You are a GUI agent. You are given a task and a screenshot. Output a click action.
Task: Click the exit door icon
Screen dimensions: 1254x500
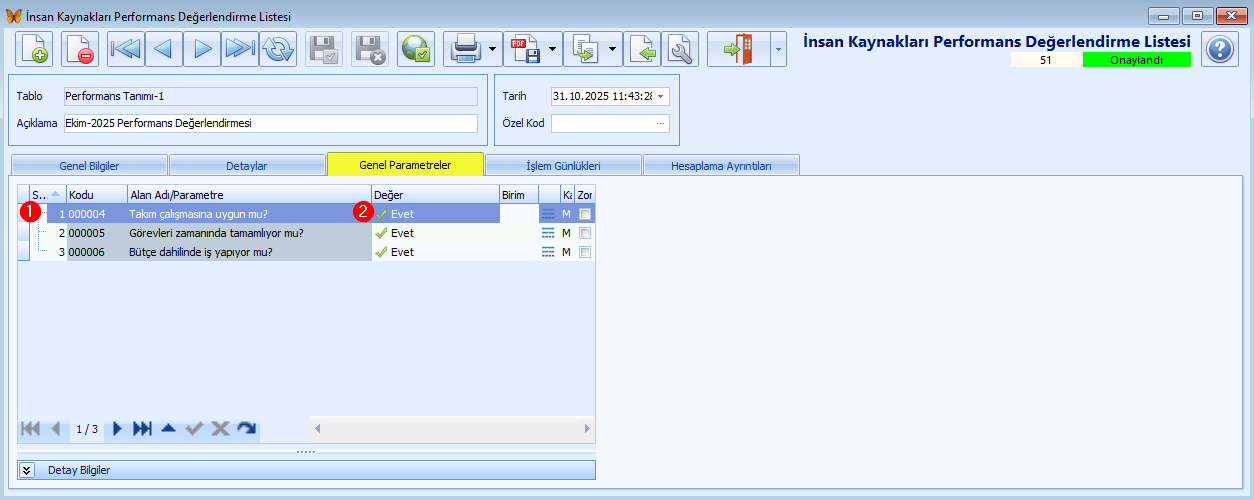[736, 49]
